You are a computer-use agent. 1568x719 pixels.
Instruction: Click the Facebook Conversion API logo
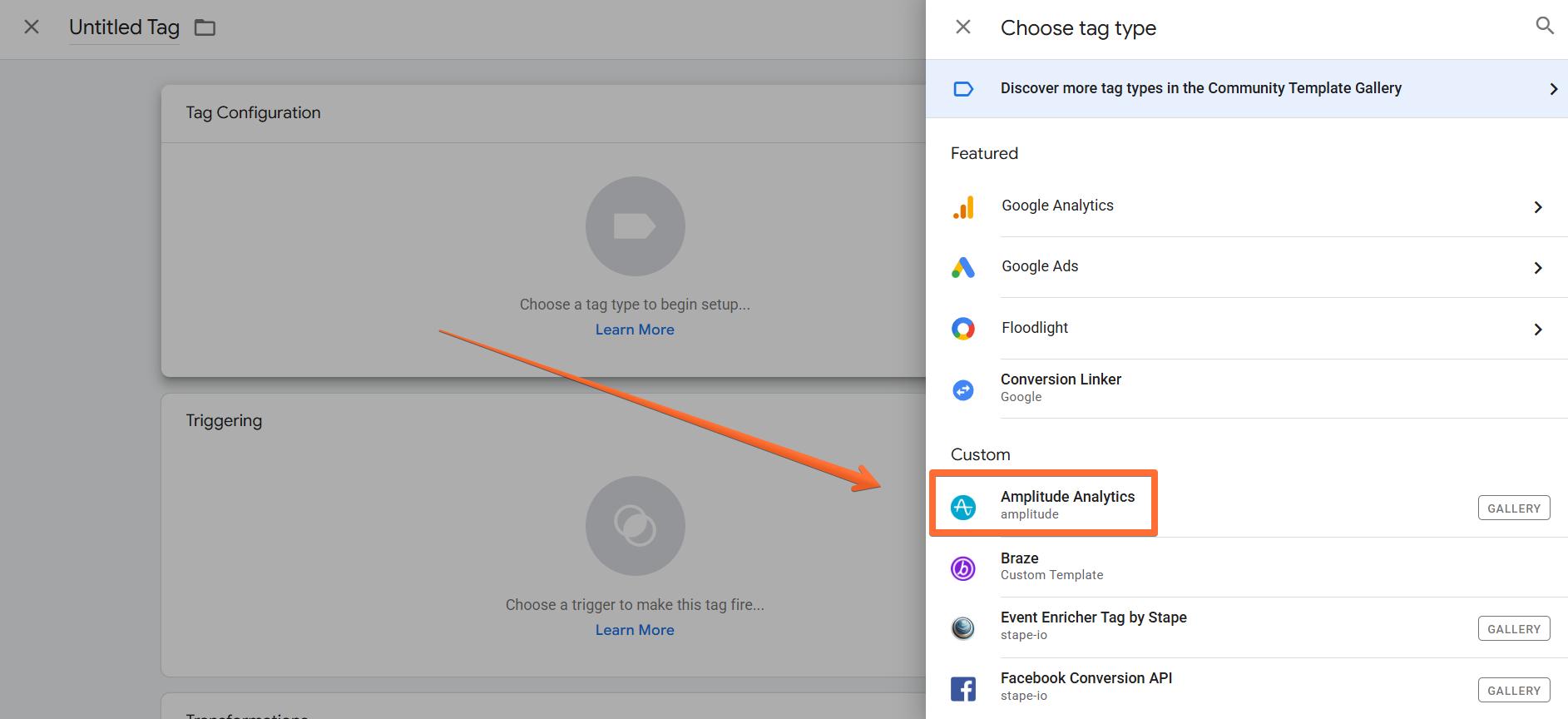click(x=963, y=689)
